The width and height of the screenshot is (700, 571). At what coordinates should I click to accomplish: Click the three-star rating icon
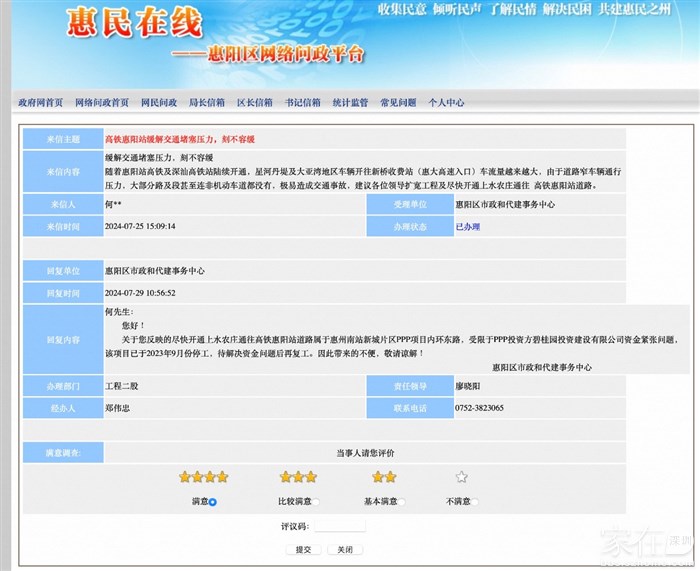[x=298, y=477]
